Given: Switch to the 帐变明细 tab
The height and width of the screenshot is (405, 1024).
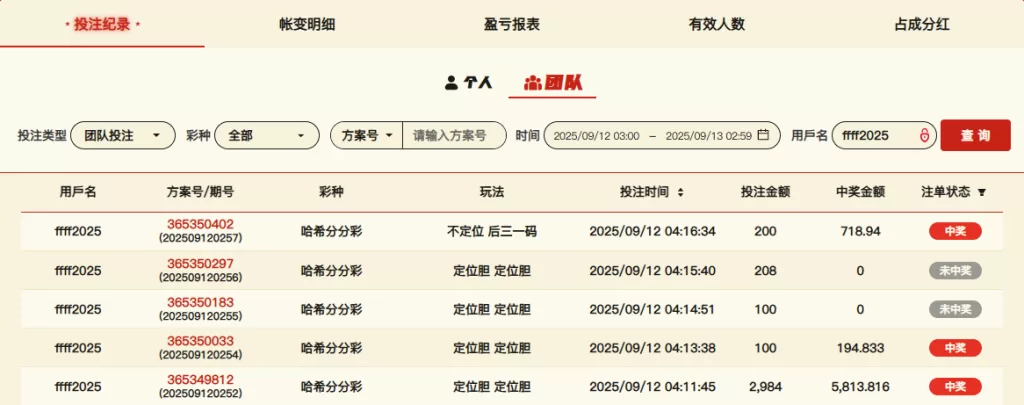Looking at the screenshot, I should coord(307,25).
